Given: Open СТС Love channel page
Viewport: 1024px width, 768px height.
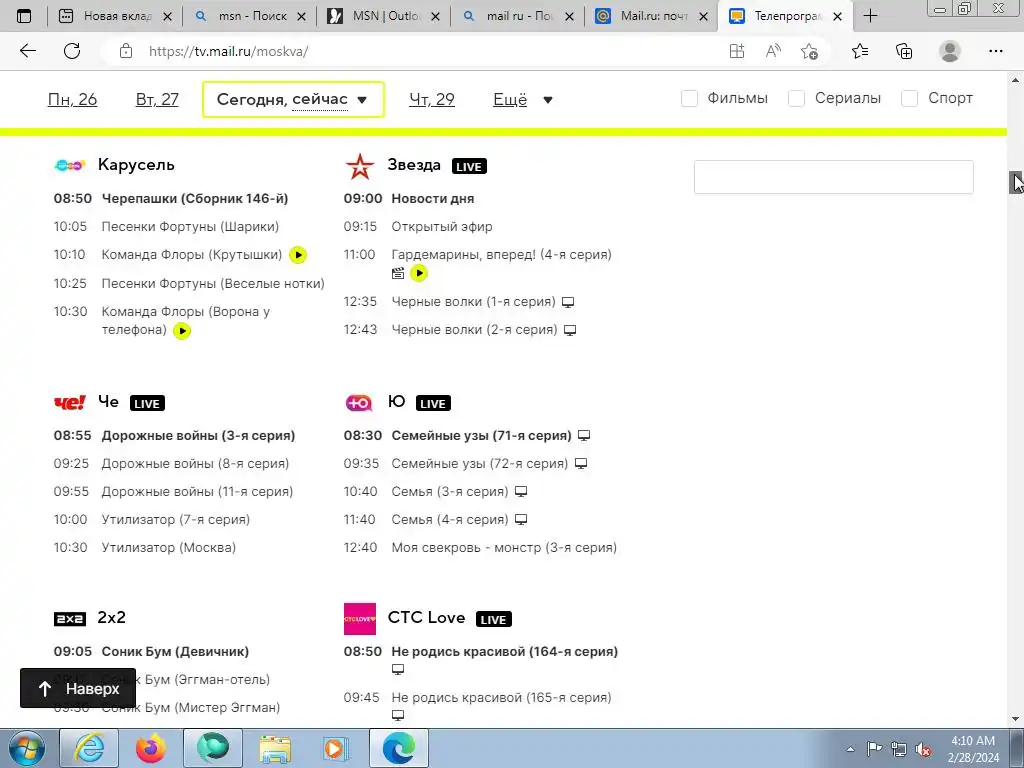Looking at the screenshot, I should coord(426,618).
